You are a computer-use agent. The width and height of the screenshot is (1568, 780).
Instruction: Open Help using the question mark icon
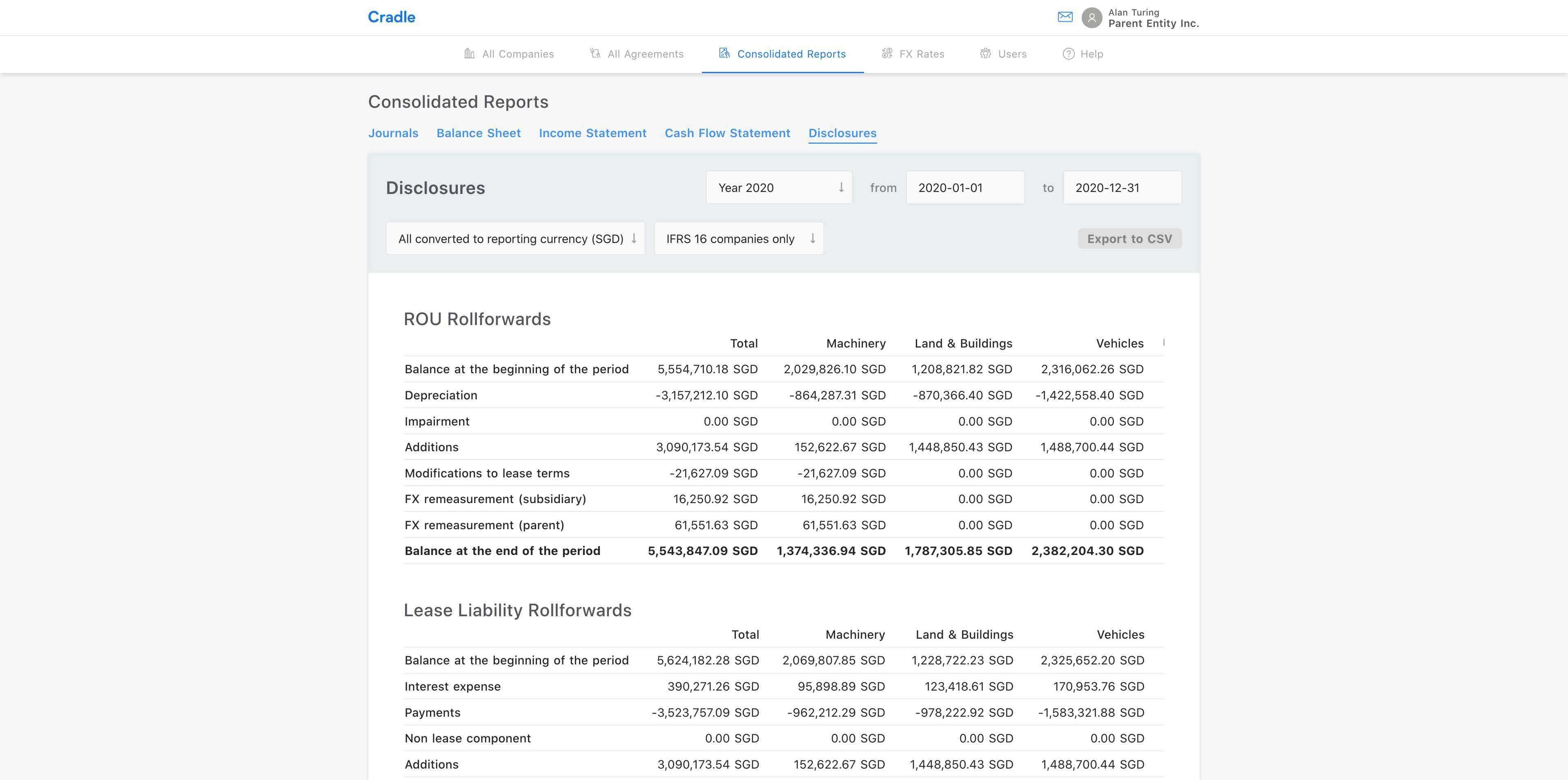pyautogui.click(x=1068, y=53)
